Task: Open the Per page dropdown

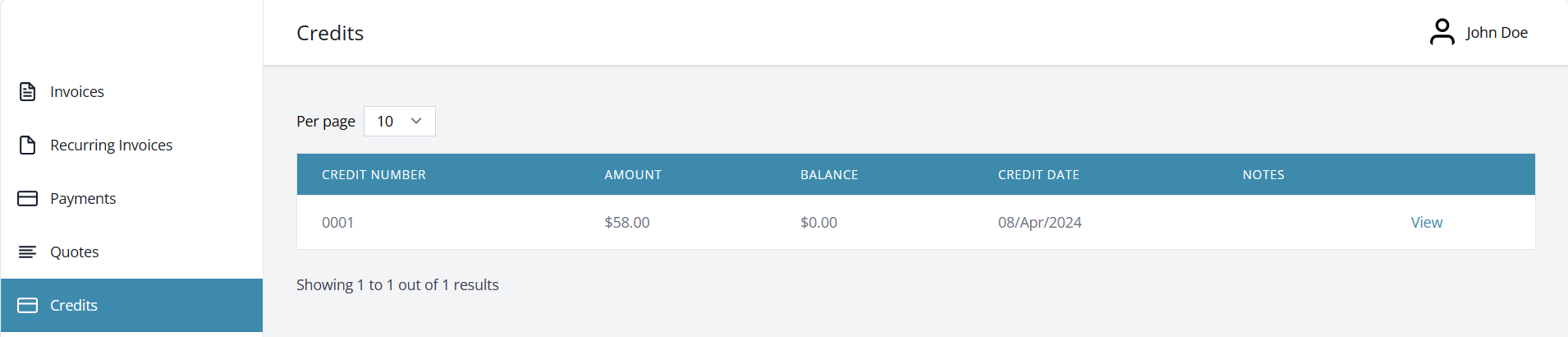Action: 399,121
